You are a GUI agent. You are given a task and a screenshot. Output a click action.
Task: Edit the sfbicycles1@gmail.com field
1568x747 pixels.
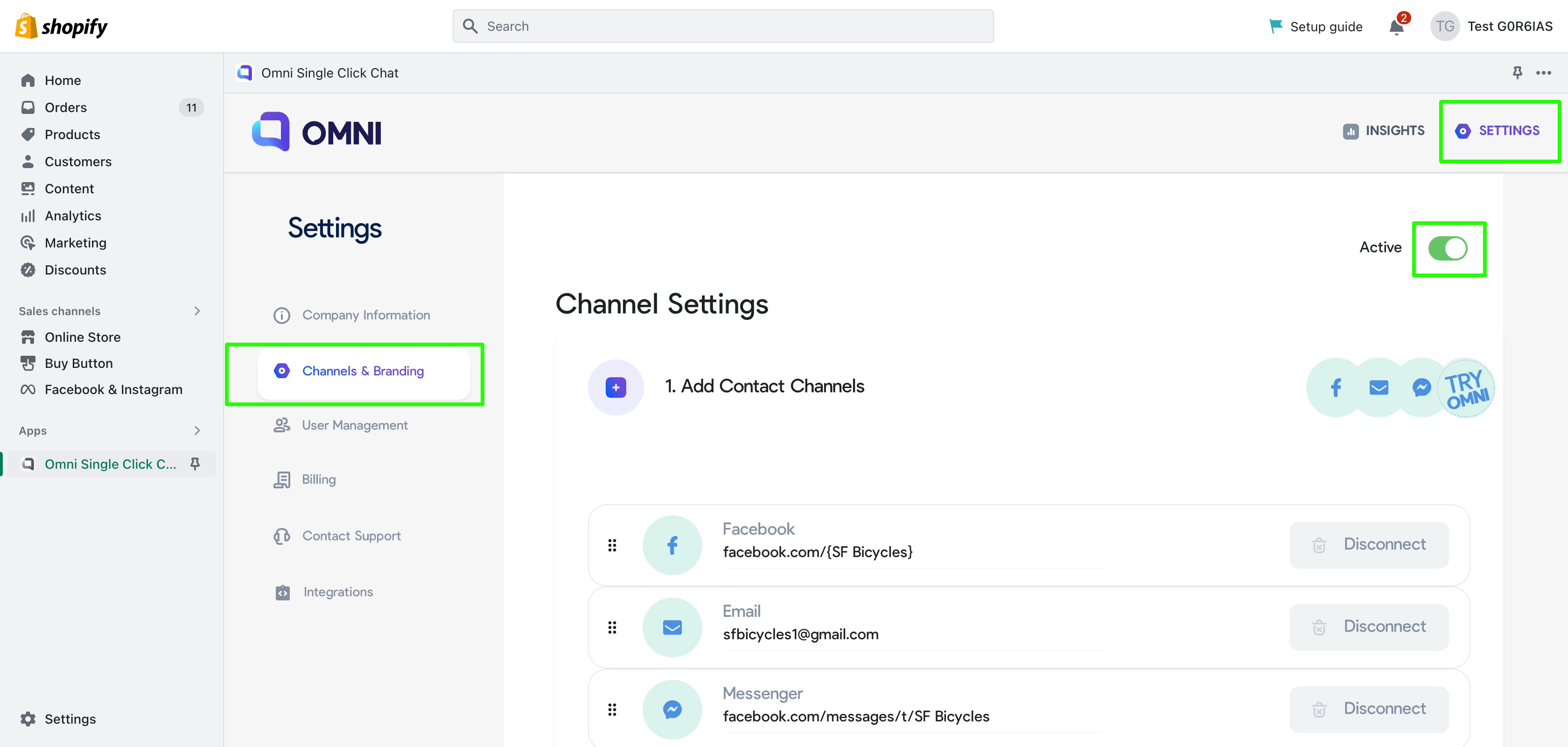[x=912, y=634]
